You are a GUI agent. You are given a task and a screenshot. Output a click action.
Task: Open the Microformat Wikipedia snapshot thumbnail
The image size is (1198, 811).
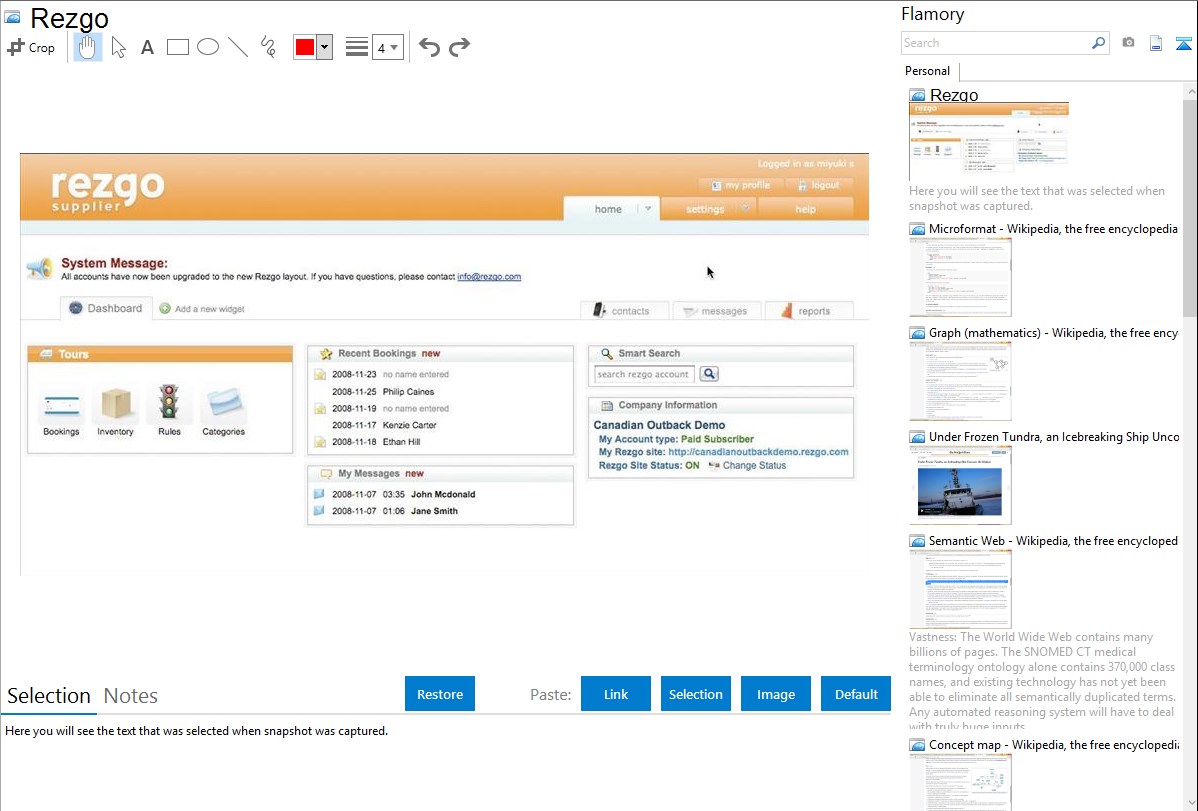pos(960,277)
